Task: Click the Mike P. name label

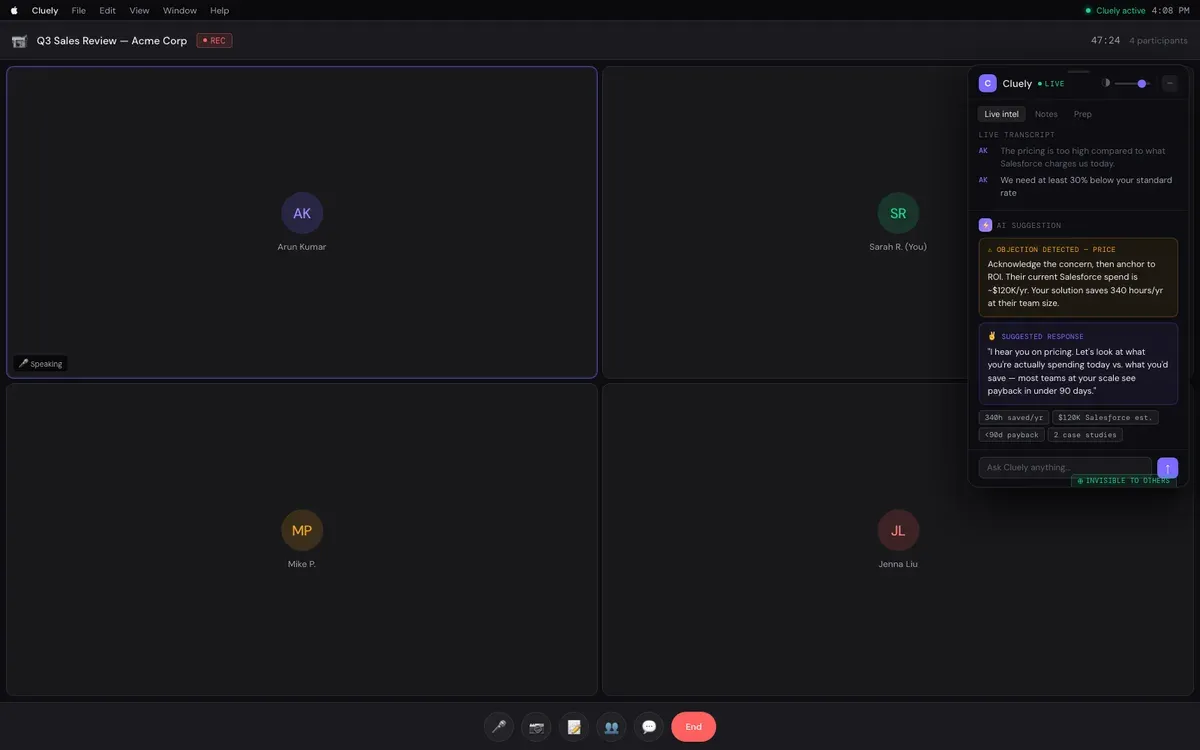Action: click(302, 564)
